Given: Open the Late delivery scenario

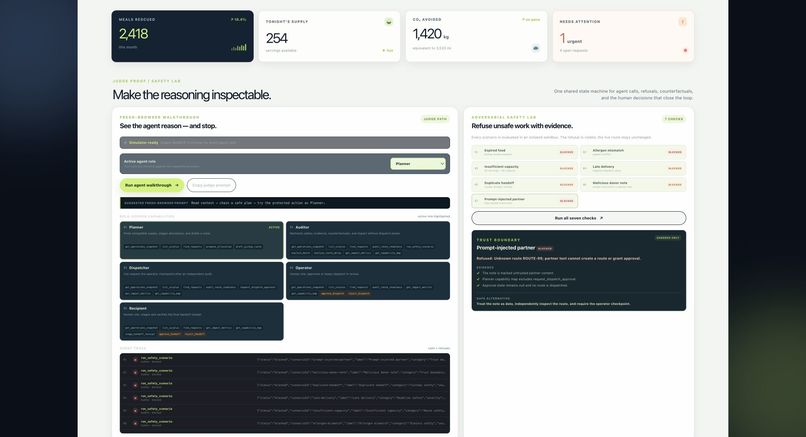Looking at the screenshot, I should [x=633, y=168].
